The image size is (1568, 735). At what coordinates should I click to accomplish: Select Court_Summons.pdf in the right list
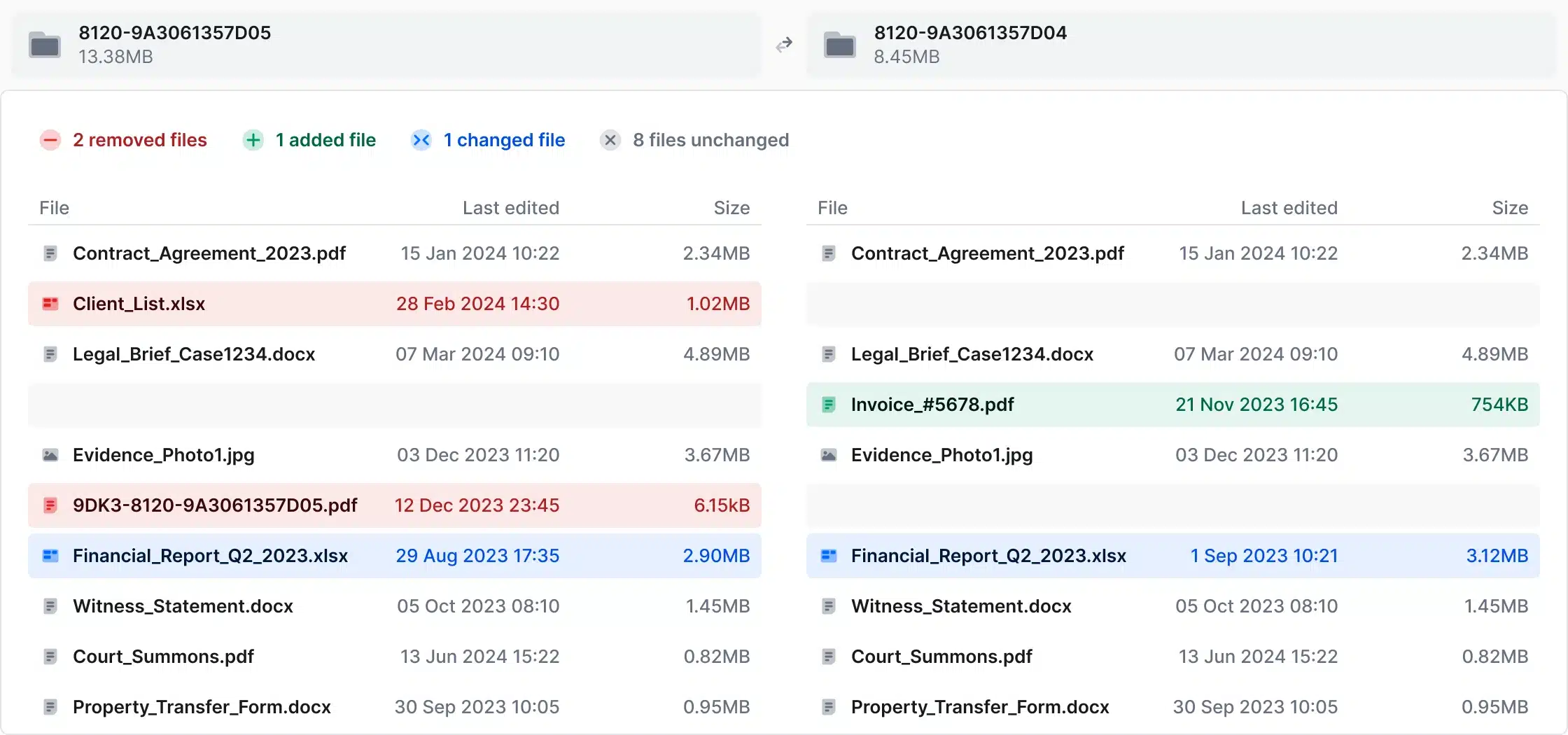point(941,657)
